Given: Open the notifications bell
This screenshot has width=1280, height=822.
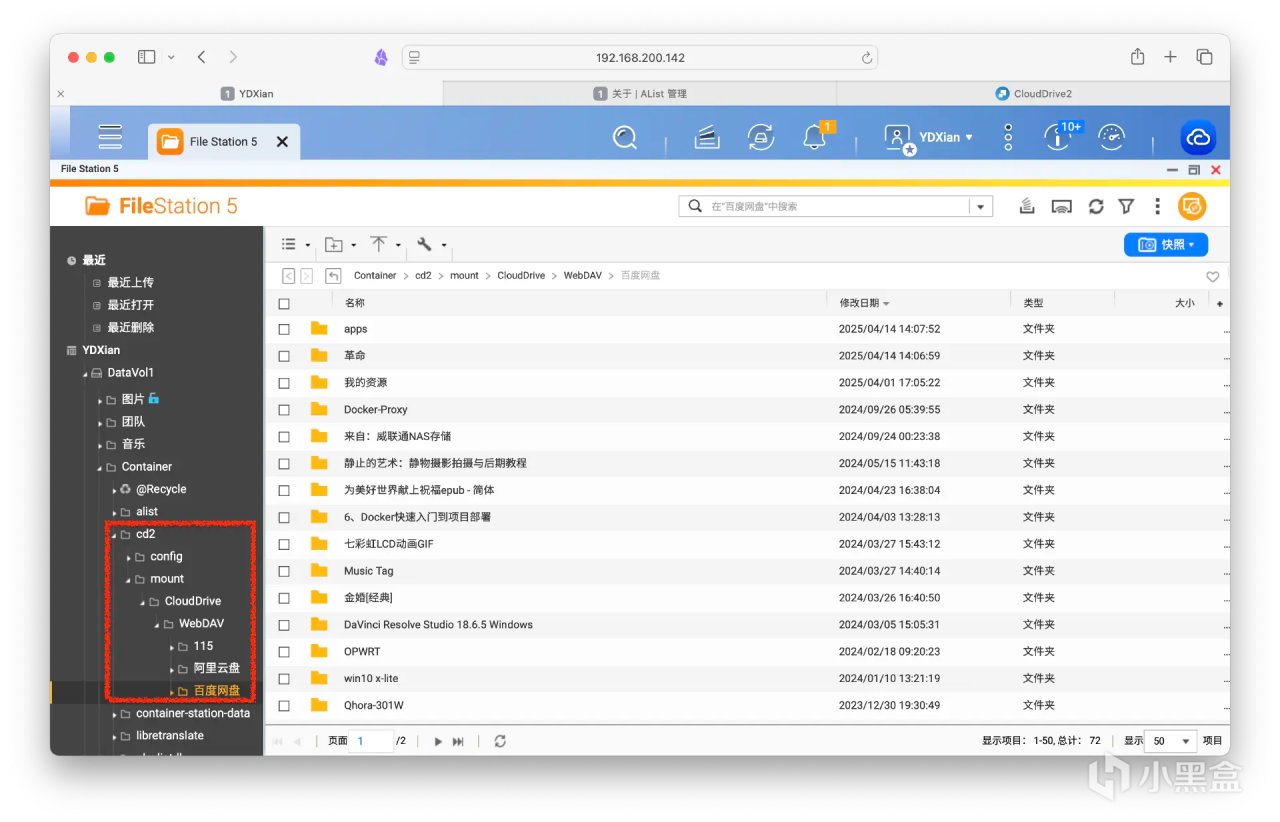Looking at the screenshot, I should pos(815,137).
